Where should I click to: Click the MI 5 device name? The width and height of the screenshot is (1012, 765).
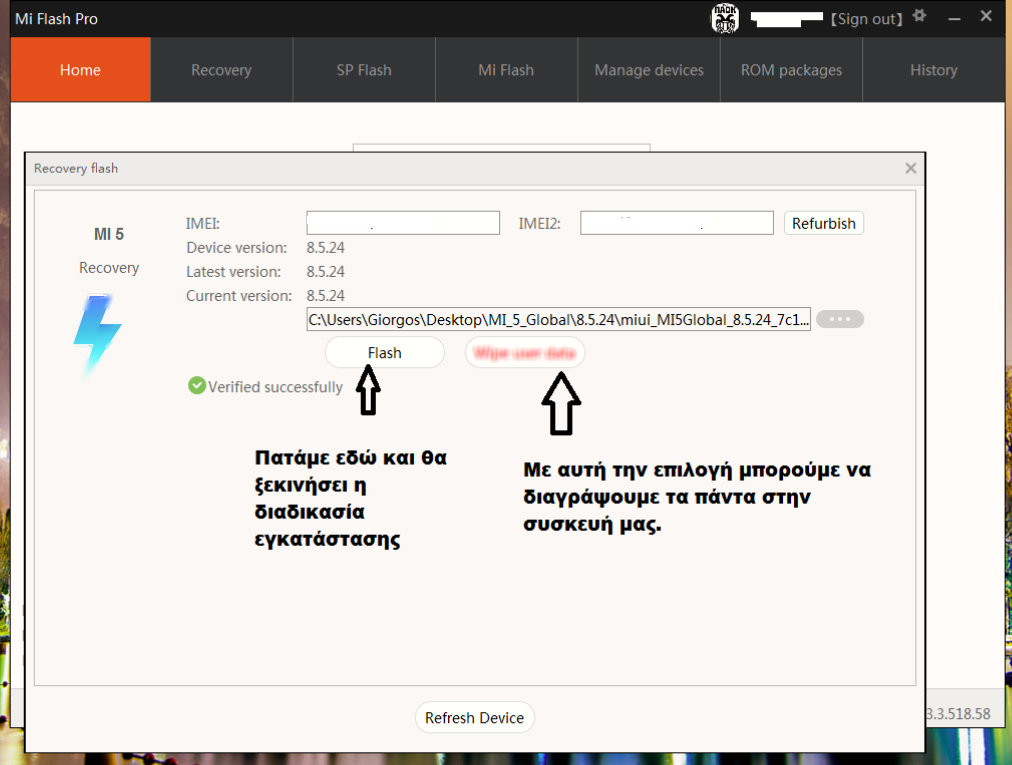click(x=109, y=234)
